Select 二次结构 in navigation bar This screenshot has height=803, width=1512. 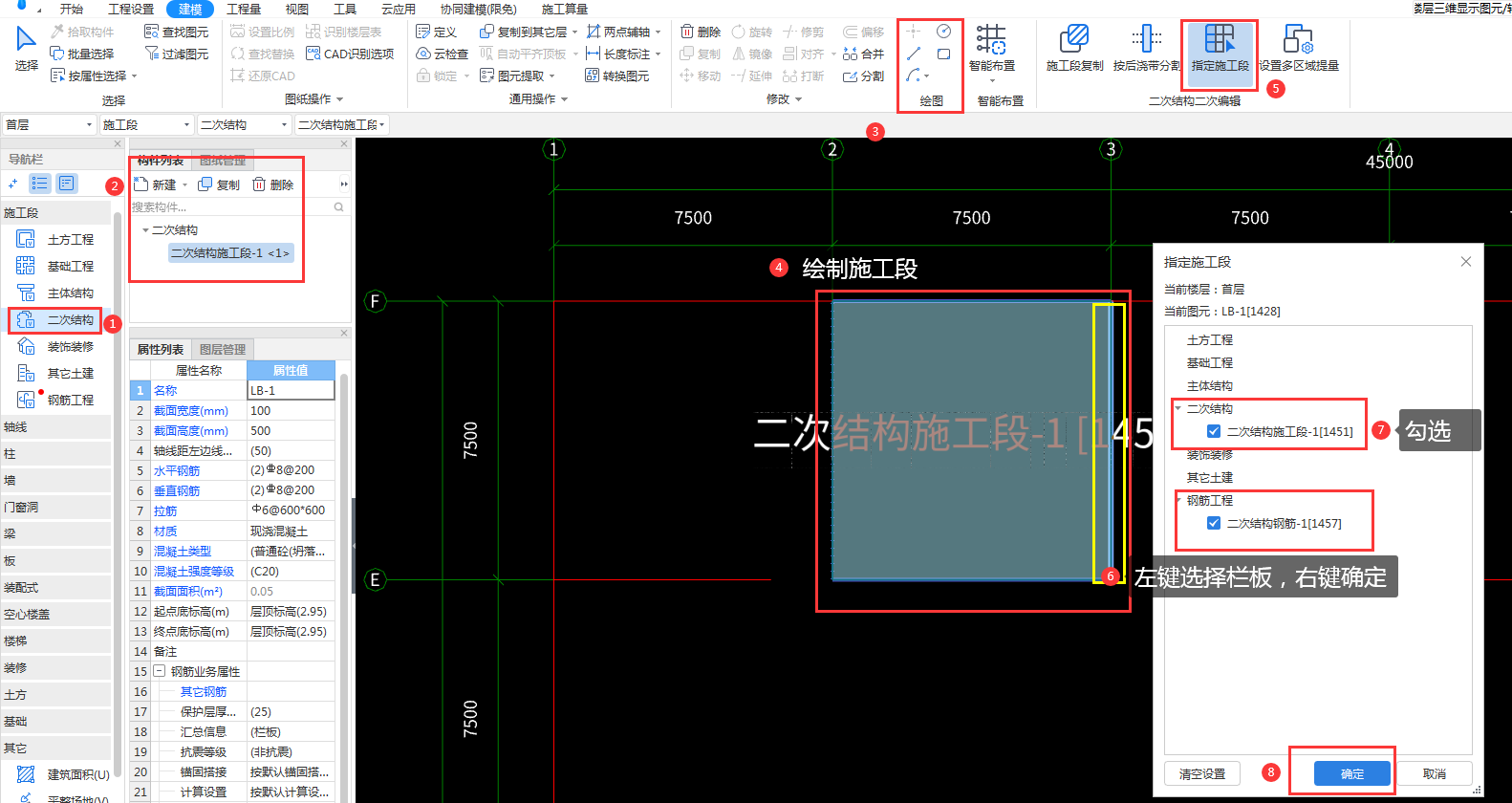pyautogui.click(x=57, y=320)
